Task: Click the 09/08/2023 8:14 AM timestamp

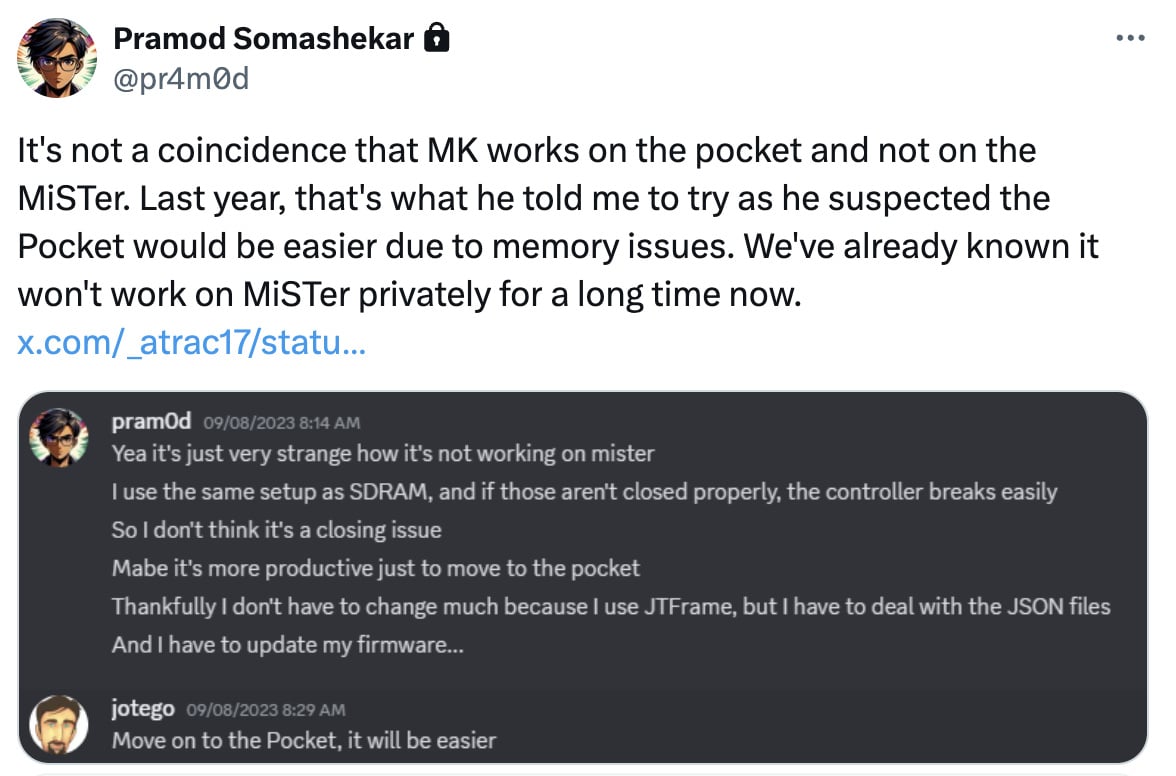Action: coord(281,423)
